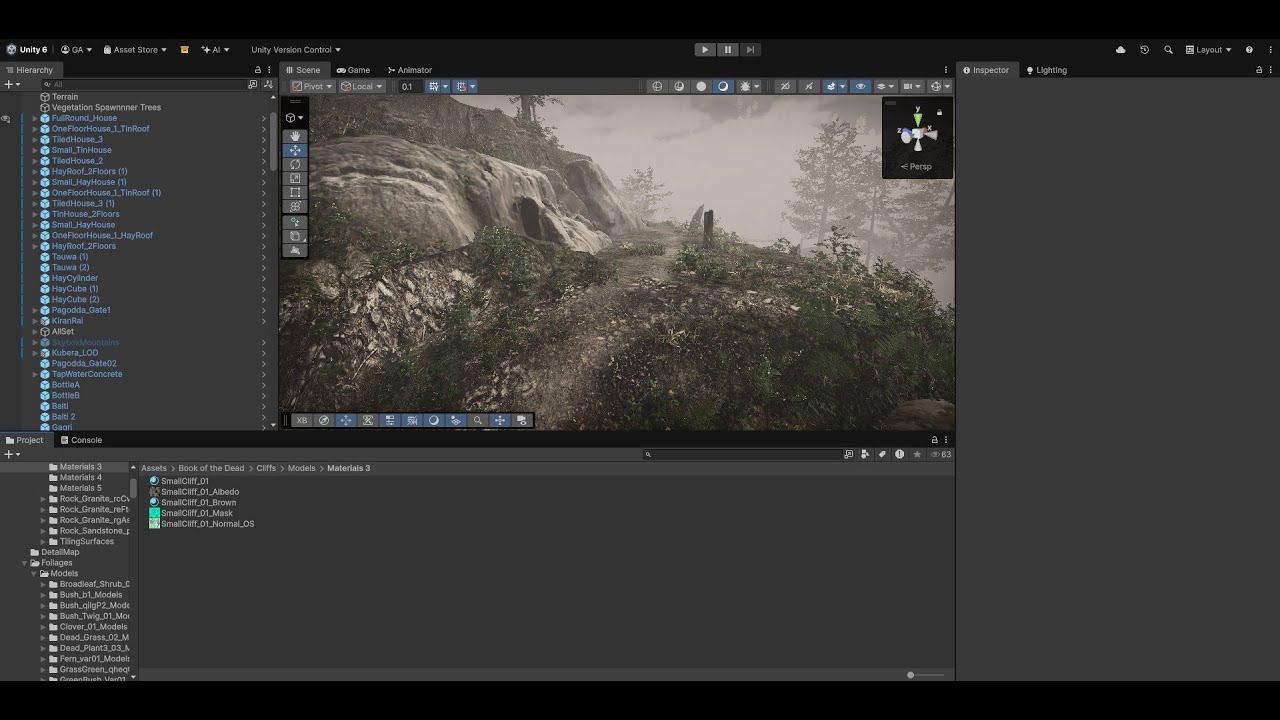
Task: Open the undo history icon
Action: click(x=1144, y=49)
